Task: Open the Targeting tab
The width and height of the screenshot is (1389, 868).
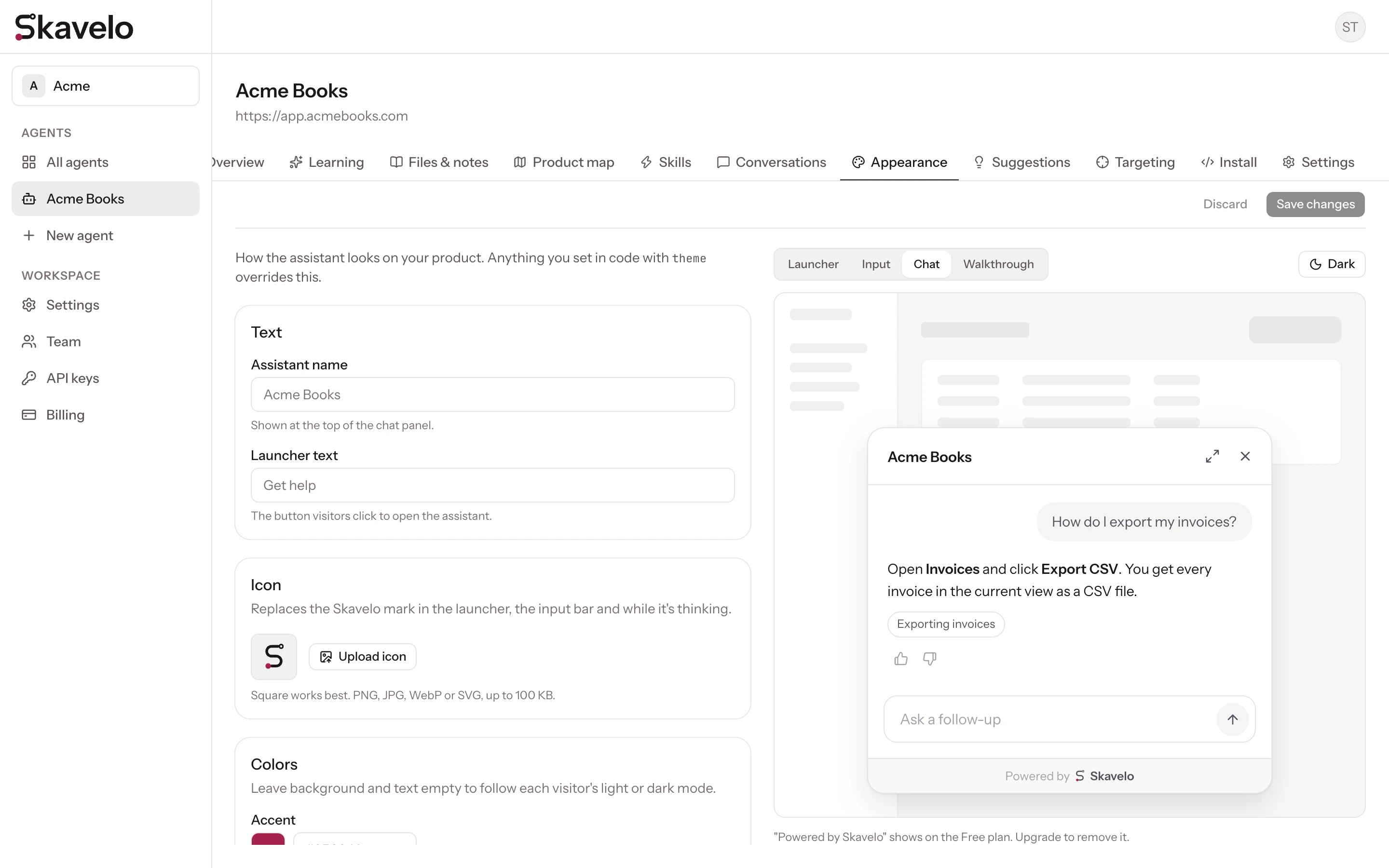Action: [x=1135, y=163]
